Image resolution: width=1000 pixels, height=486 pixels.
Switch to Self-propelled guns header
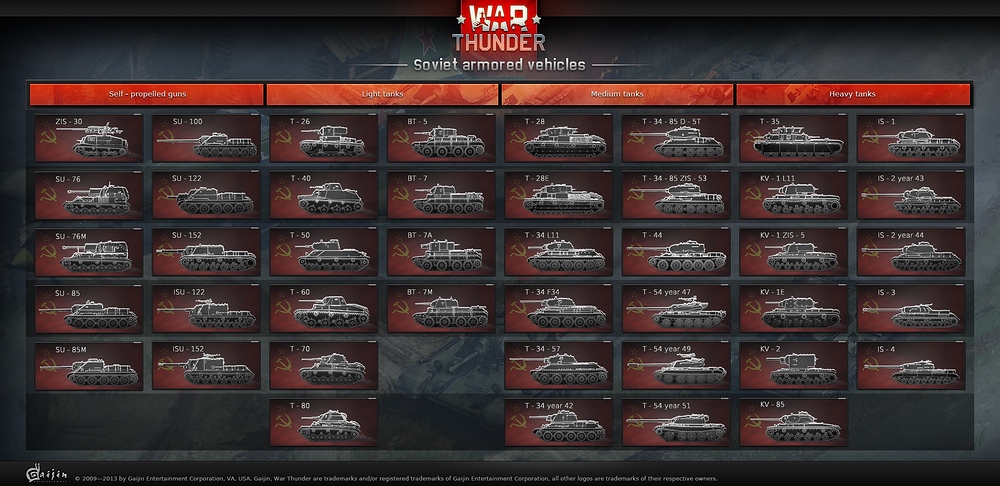(x=147, y=94)
